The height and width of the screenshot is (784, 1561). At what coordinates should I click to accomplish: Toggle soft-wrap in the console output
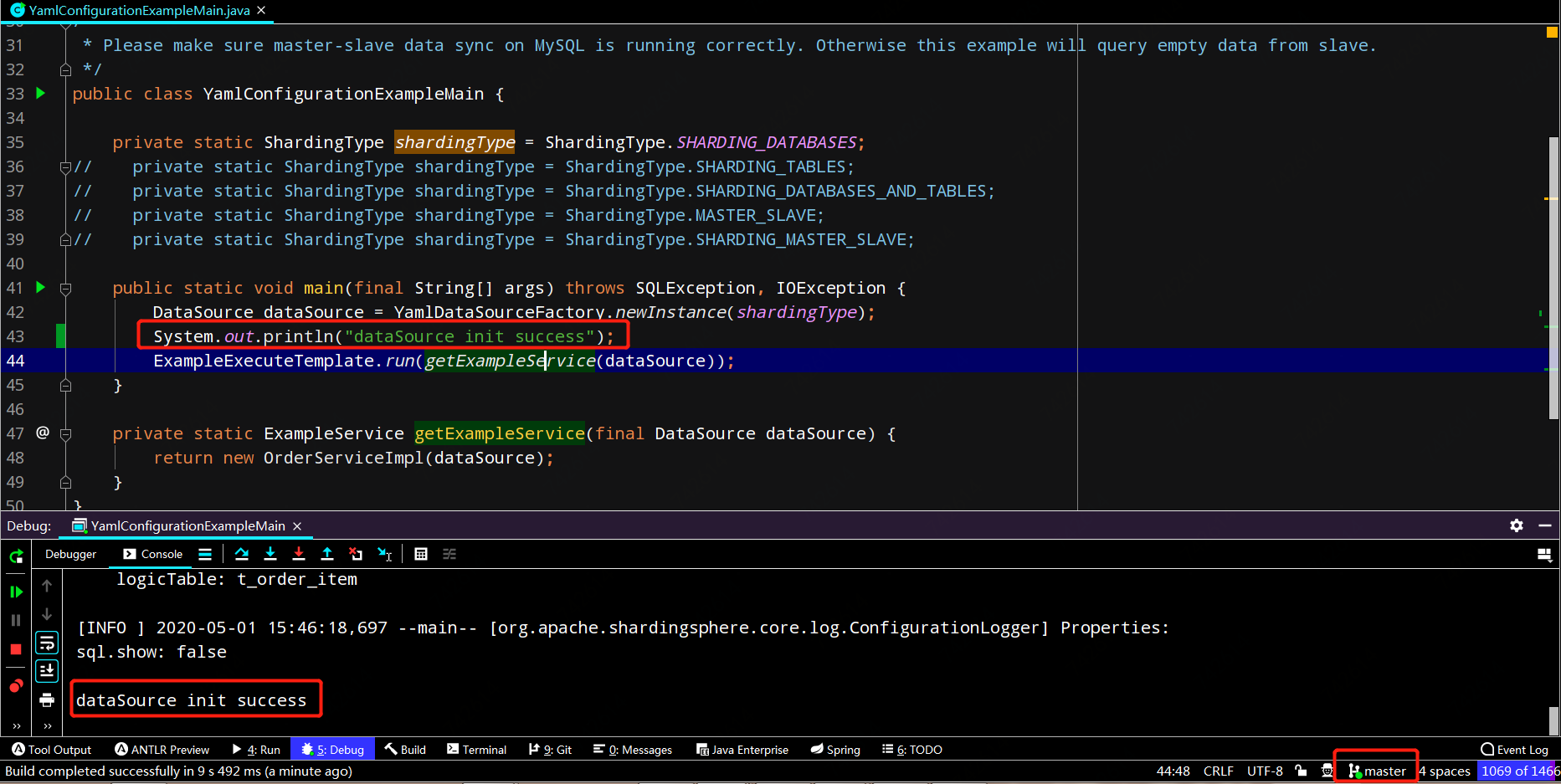point(47,642)
